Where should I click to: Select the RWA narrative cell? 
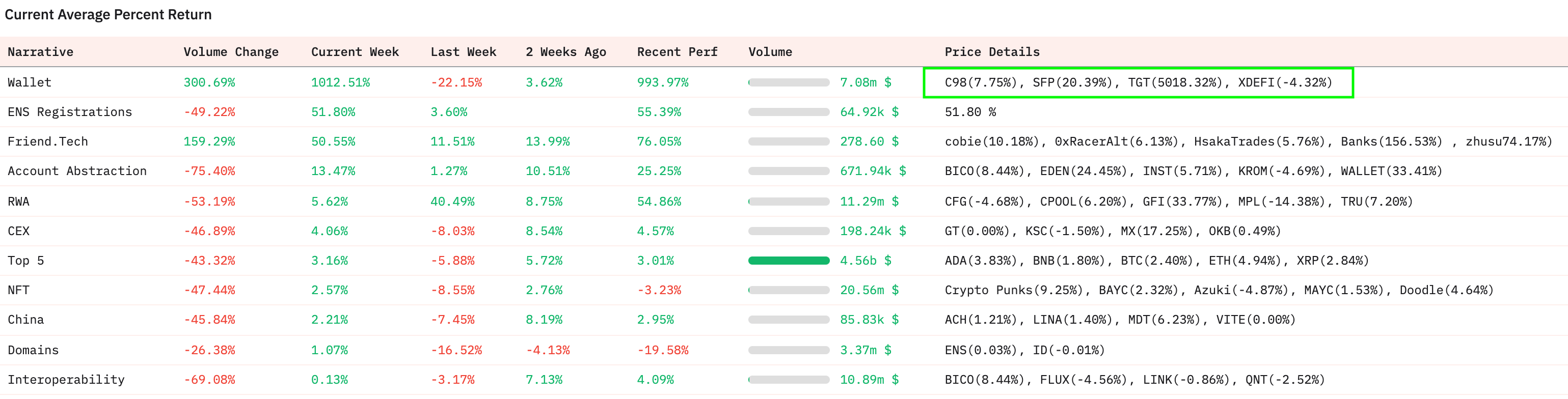pyautogui.click(x=18, y=202)
